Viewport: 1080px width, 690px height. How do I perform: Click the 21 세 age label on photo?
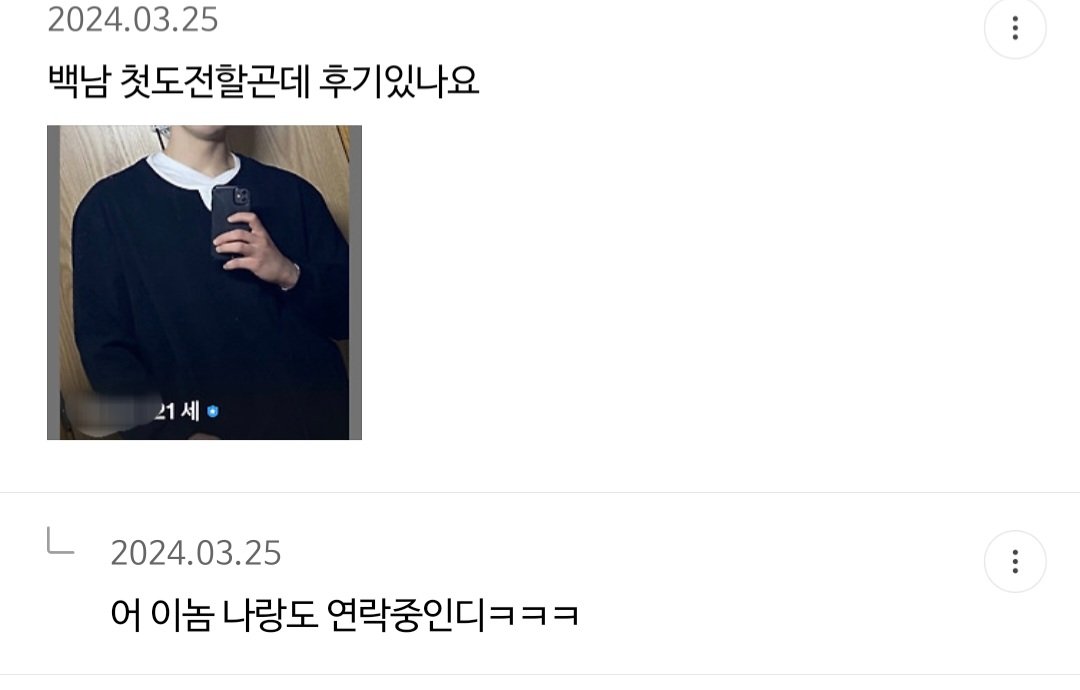pyautogui.click(x=176, y=411)
